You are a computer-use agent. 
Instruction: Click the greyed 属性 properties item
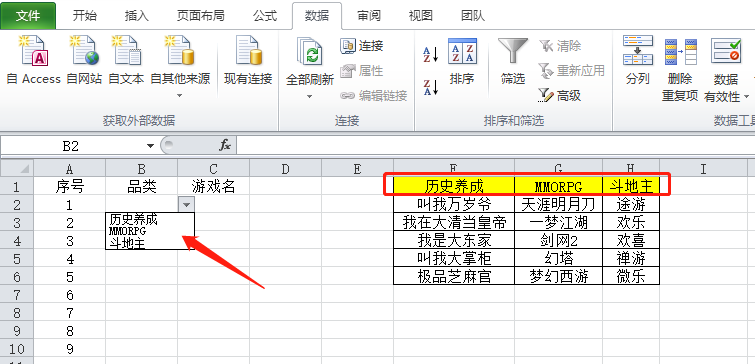click(x=362, y=71)
